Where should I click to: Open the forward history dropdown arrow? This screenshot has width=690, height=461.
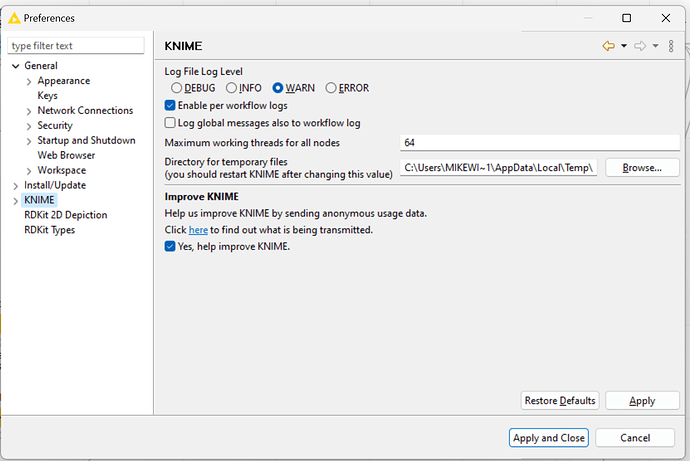point(655,46)
